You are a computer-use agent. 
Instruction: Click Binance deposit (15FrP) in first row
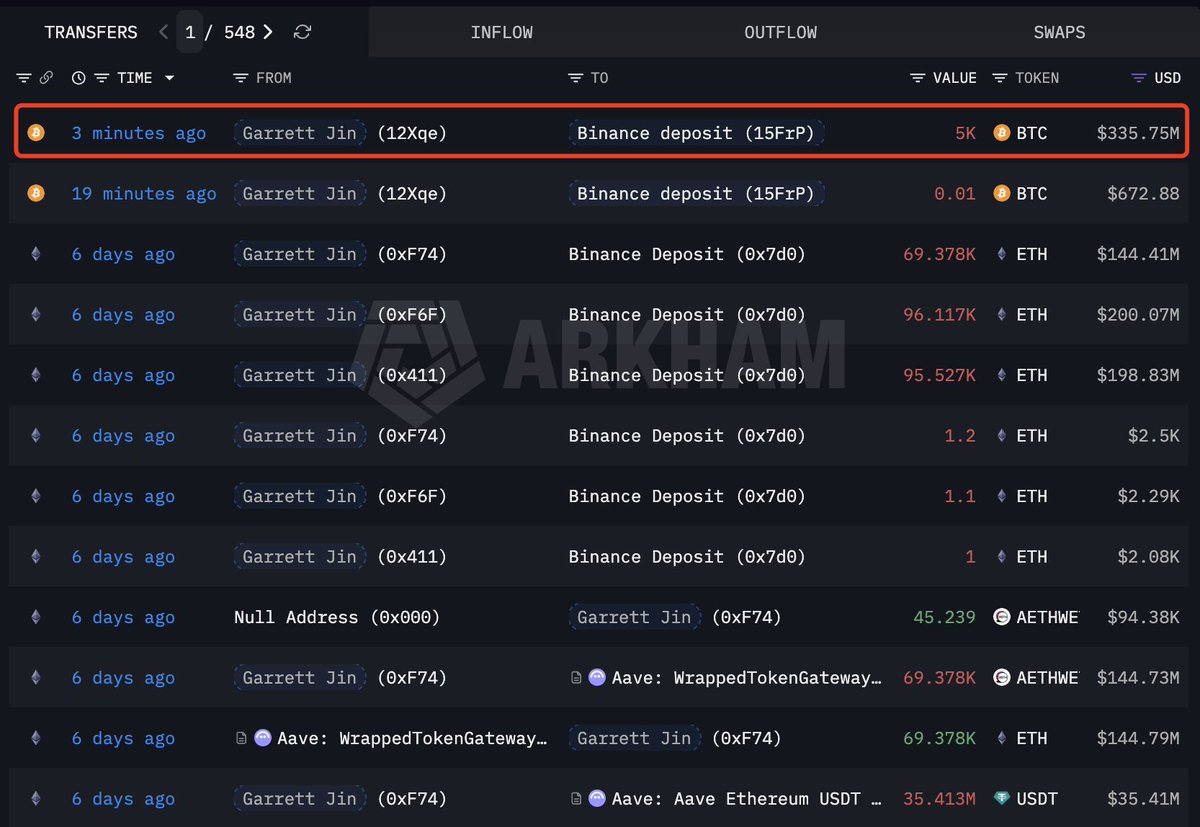[696, 133]
